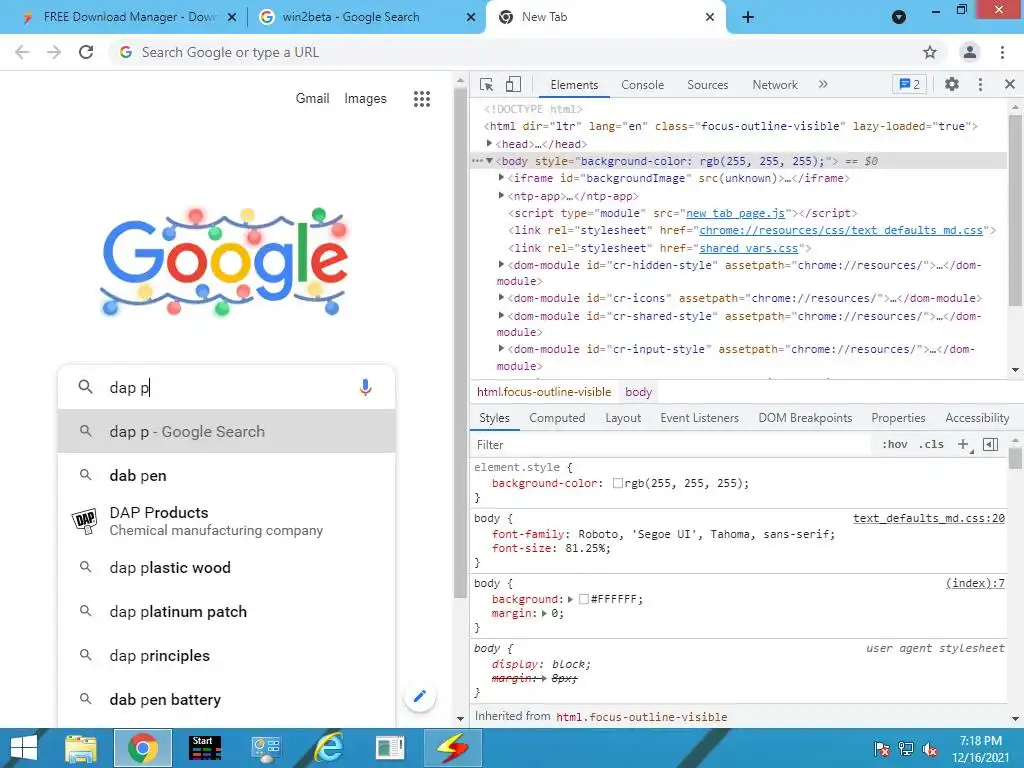Open text_defaults_md.css:20 source link
The width and height of the screenshot is (1024, 768).
click(929, 518)
